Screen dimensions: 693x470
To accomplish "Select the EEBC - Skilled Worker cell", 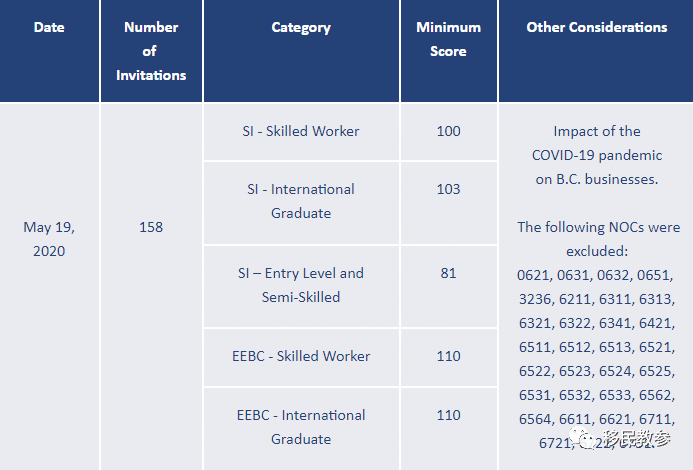I will [x=301, y=356].
